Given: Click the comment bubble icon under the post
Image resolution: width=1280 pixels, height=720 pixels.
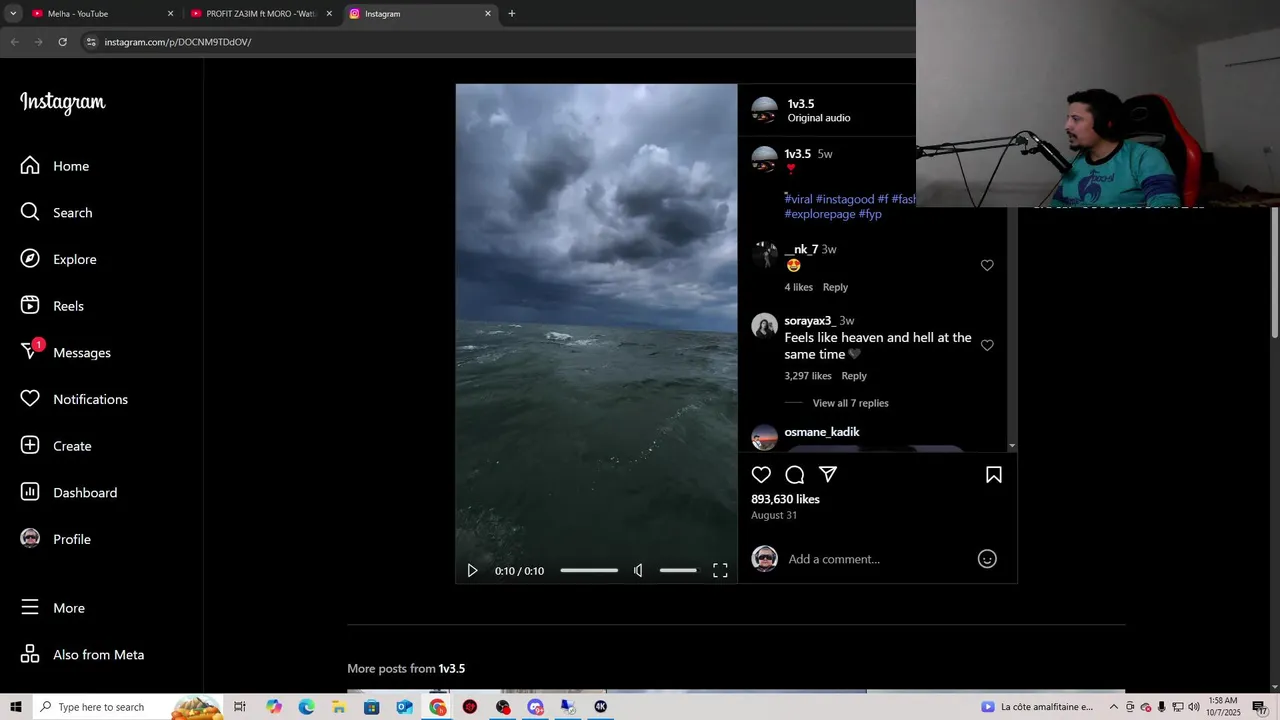Looking at the screenshot, I should 795,475.
